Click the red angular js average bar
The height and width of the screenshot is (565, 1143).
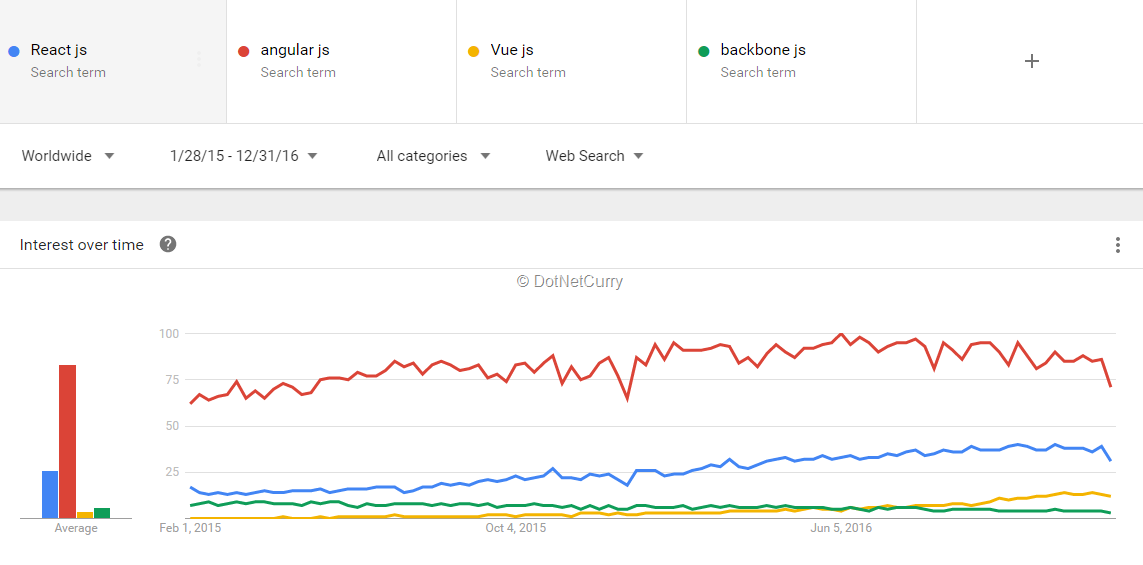pyautogui.click(x=68, y=441)
